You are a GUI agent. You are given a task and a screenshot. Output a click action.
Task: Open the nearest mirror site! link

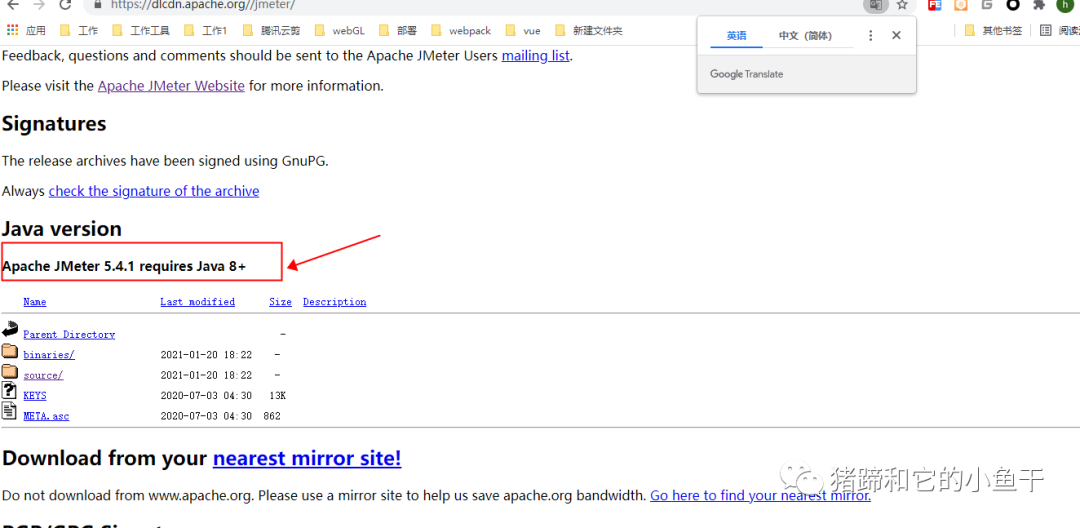(x=307, y=458)
